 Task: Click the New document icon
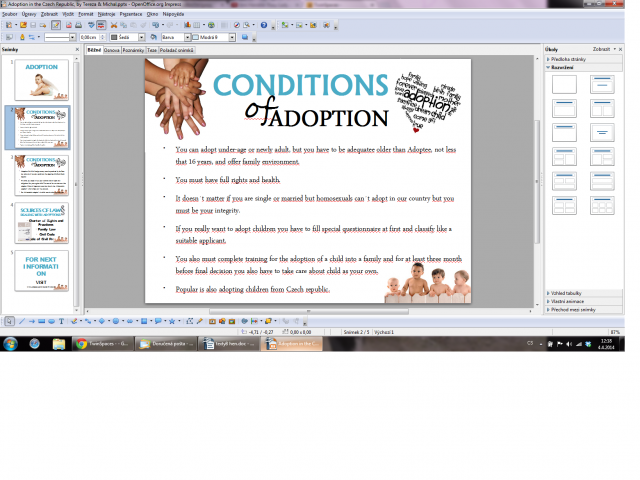coord(9,25)
